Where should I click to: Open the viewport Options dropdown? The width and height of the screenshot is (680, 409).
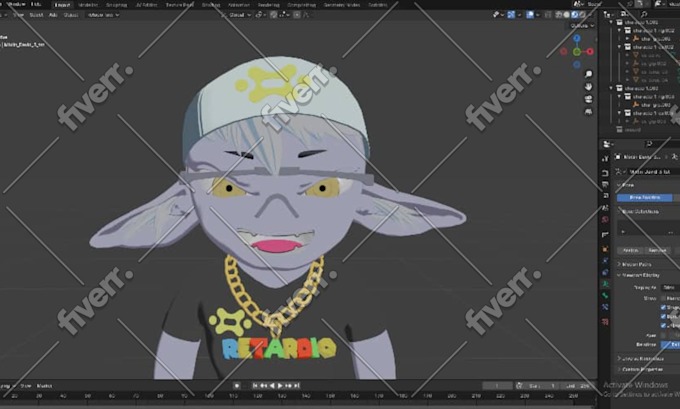click(582, 26)
